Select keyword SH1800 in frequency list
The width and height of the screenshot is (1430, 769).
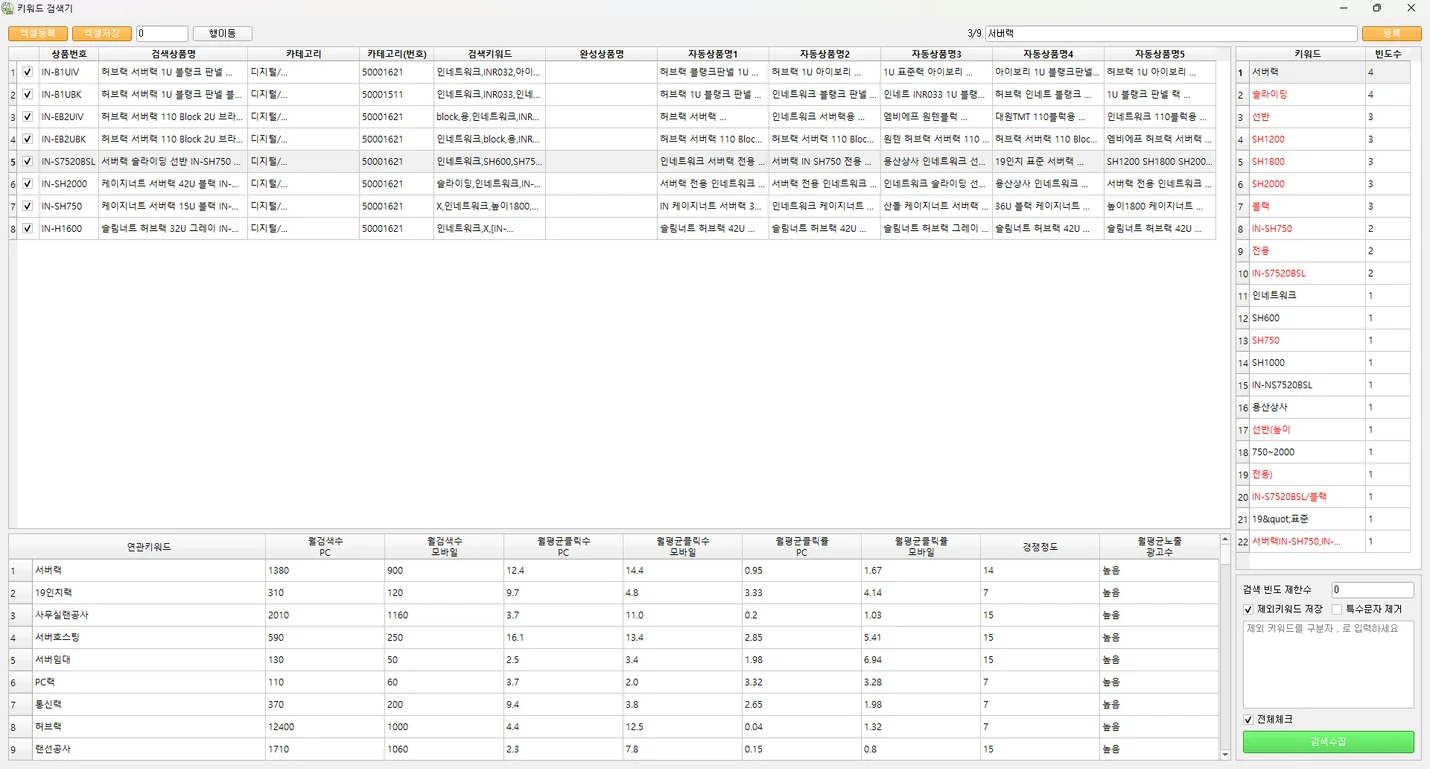tap(1307, 161)
